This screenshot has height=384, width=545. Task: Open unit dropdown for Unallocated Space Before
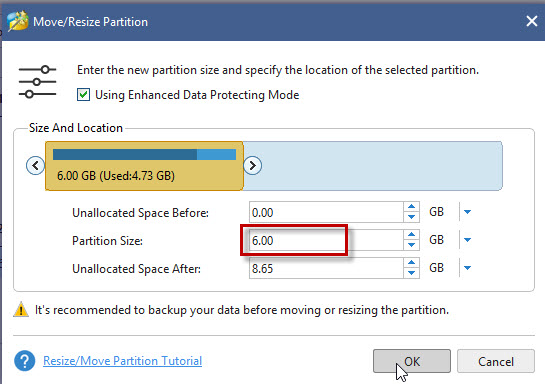pos(467,212)
